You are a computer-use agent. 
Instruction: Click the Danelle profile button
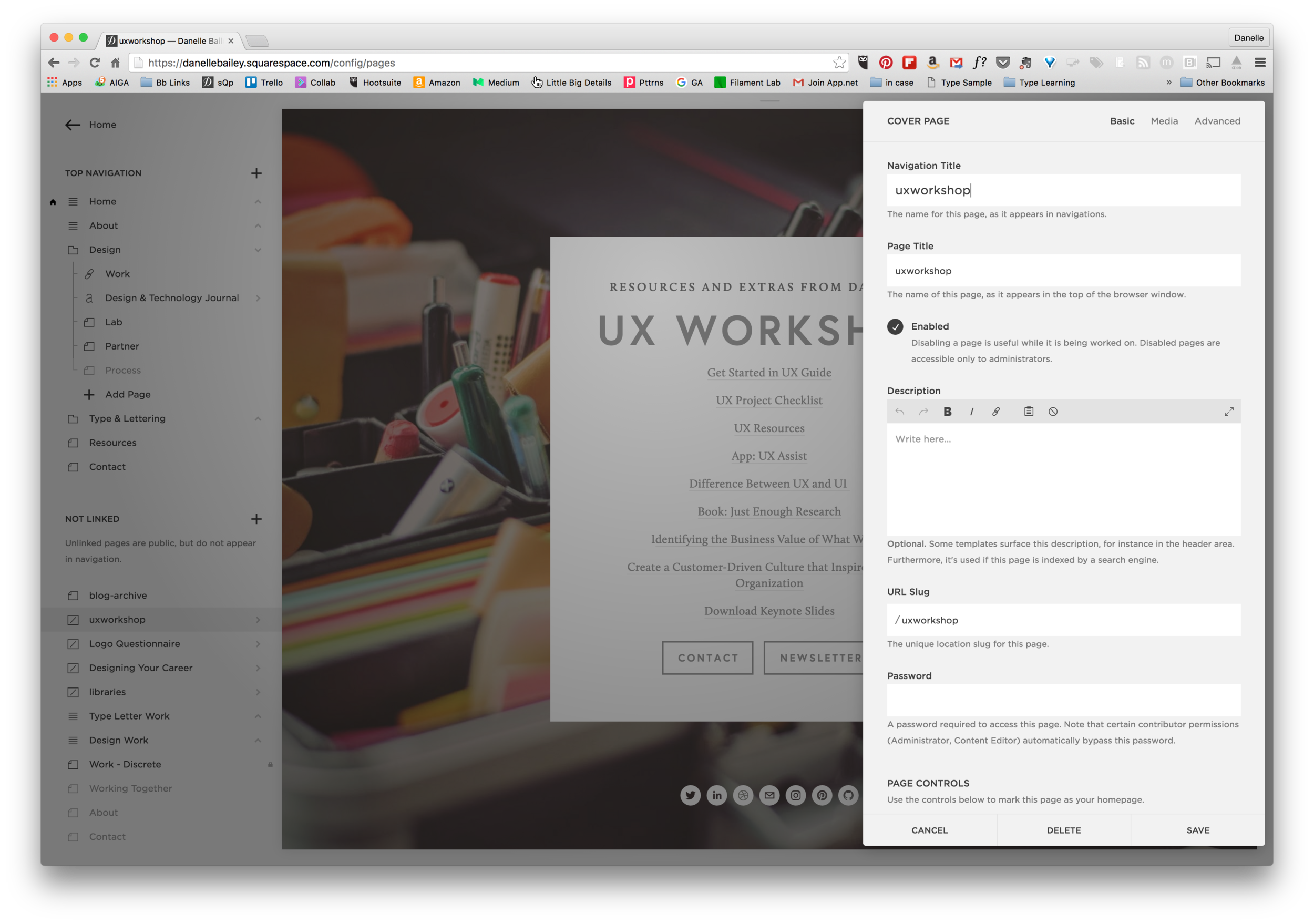(1248, 38)
